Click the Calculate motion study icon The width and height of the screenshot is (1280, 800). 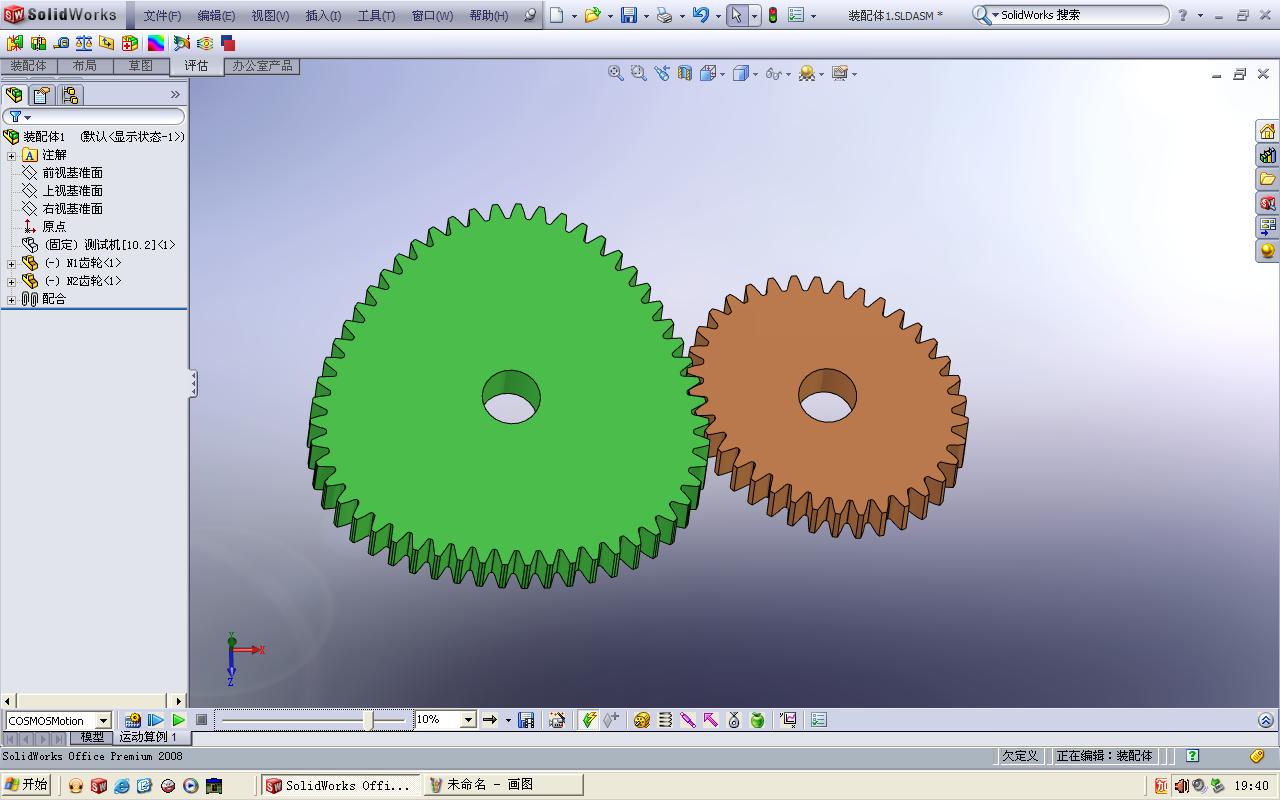coord(133,720)
